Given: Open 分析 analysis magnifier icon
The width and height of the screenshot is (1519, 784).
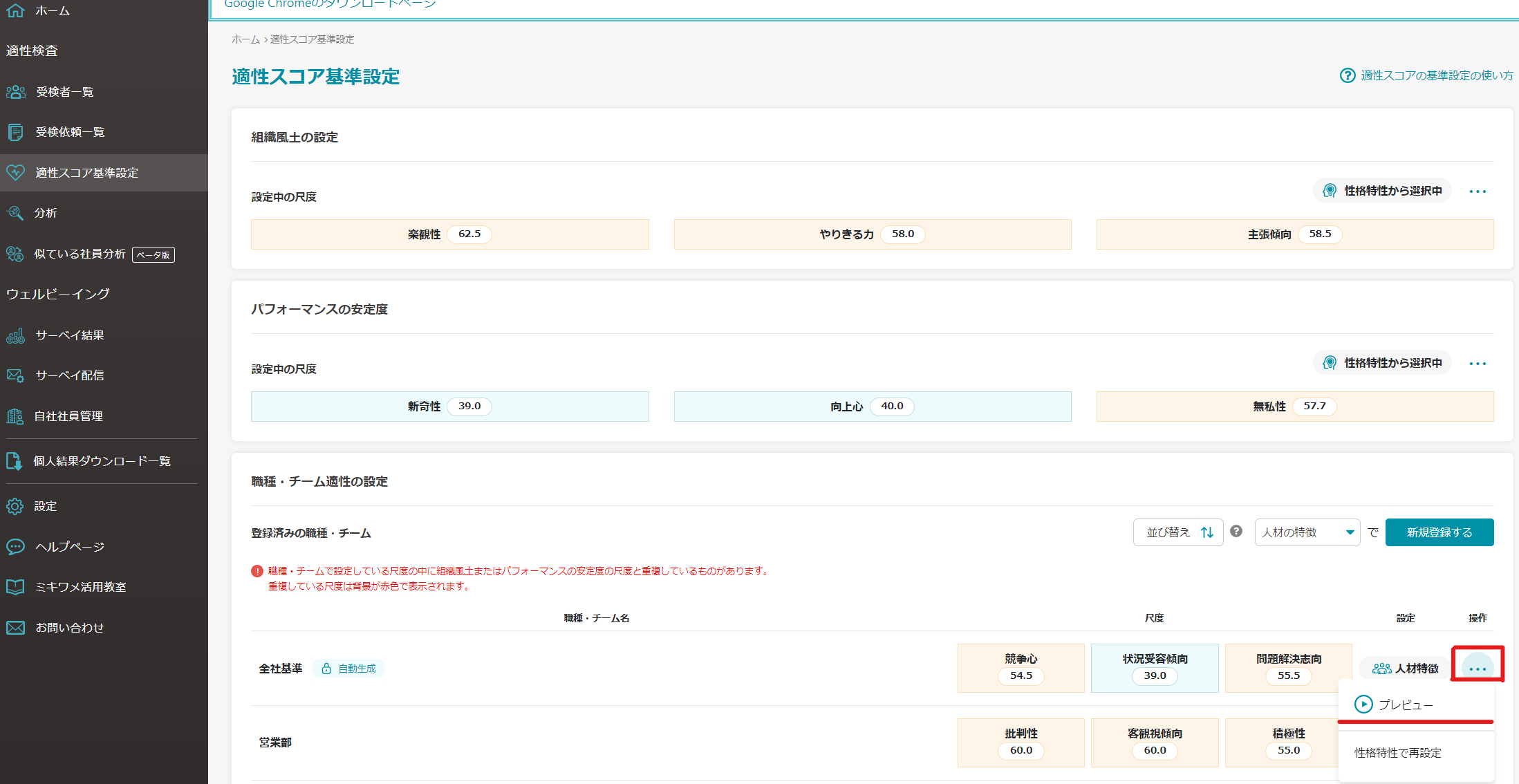Looking at the screenshot, I should point(15,213).
